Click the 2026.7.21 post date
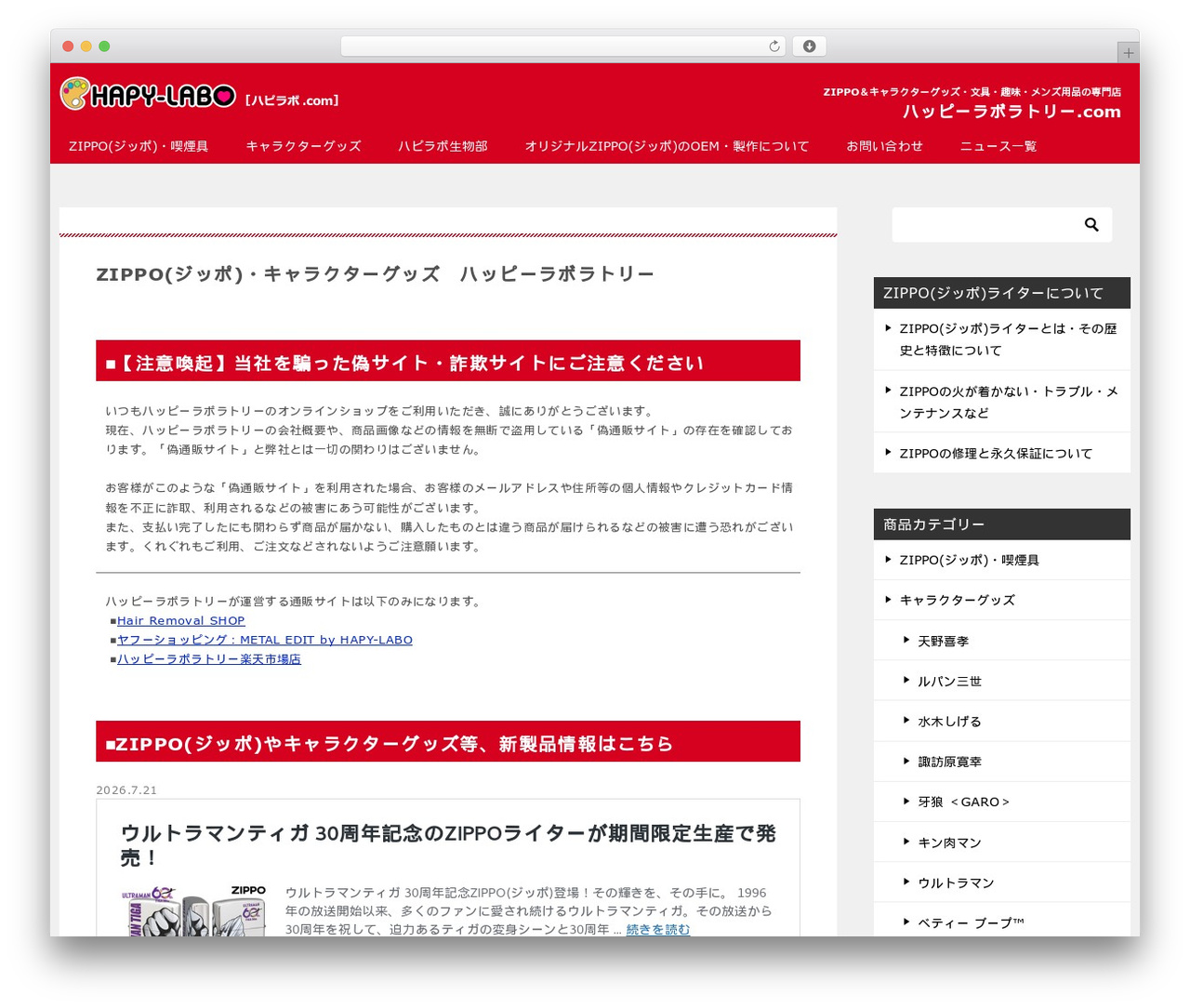The width and height of the screenshot is (1190, 1008). click(126, 789)
